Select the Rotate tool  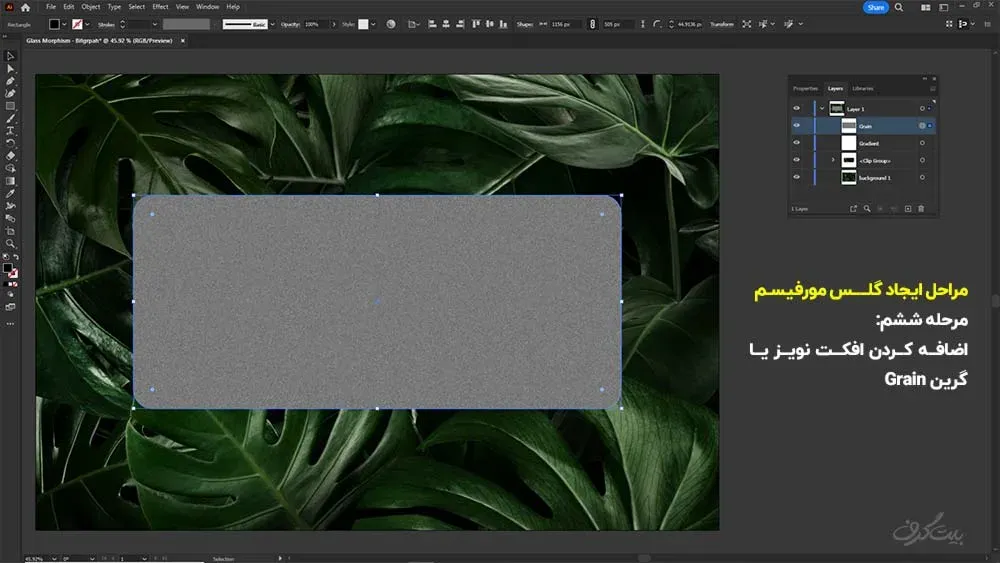[x=10, y=143]
